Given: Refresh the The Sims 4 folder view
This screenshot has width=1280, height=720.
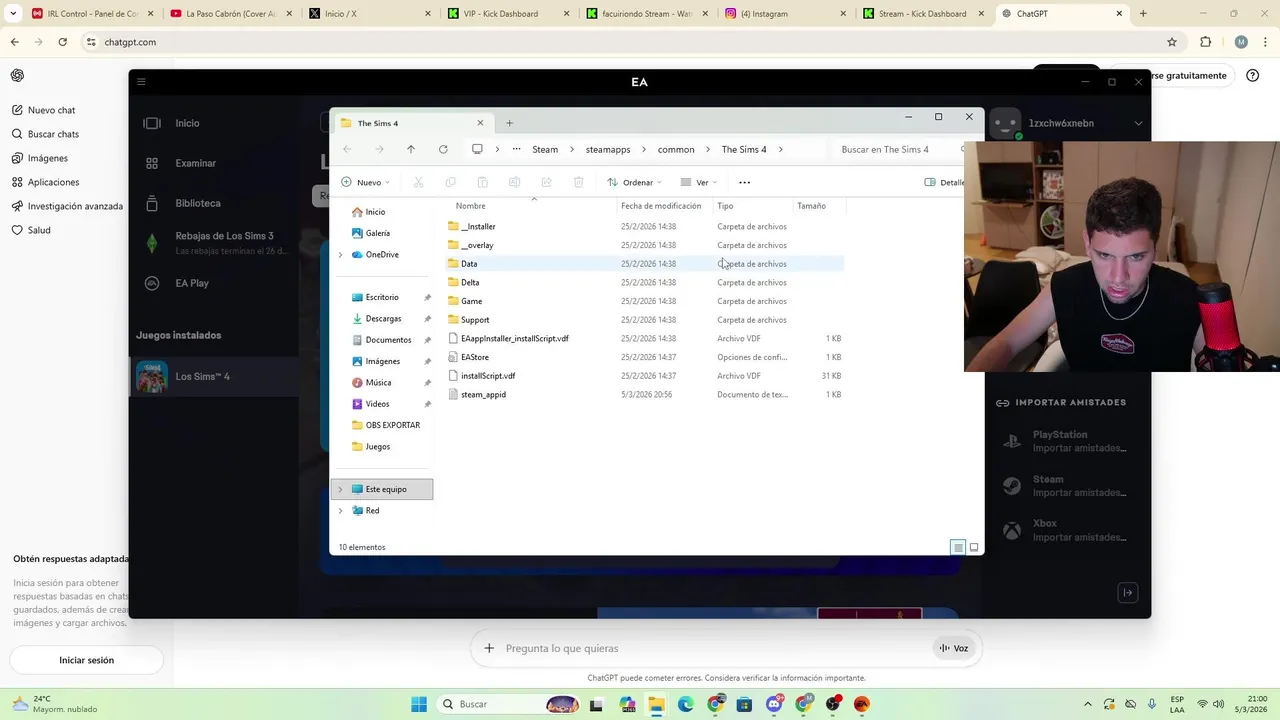Looking at the screenshot, I should pyautogui.click(x=443, y=149).
